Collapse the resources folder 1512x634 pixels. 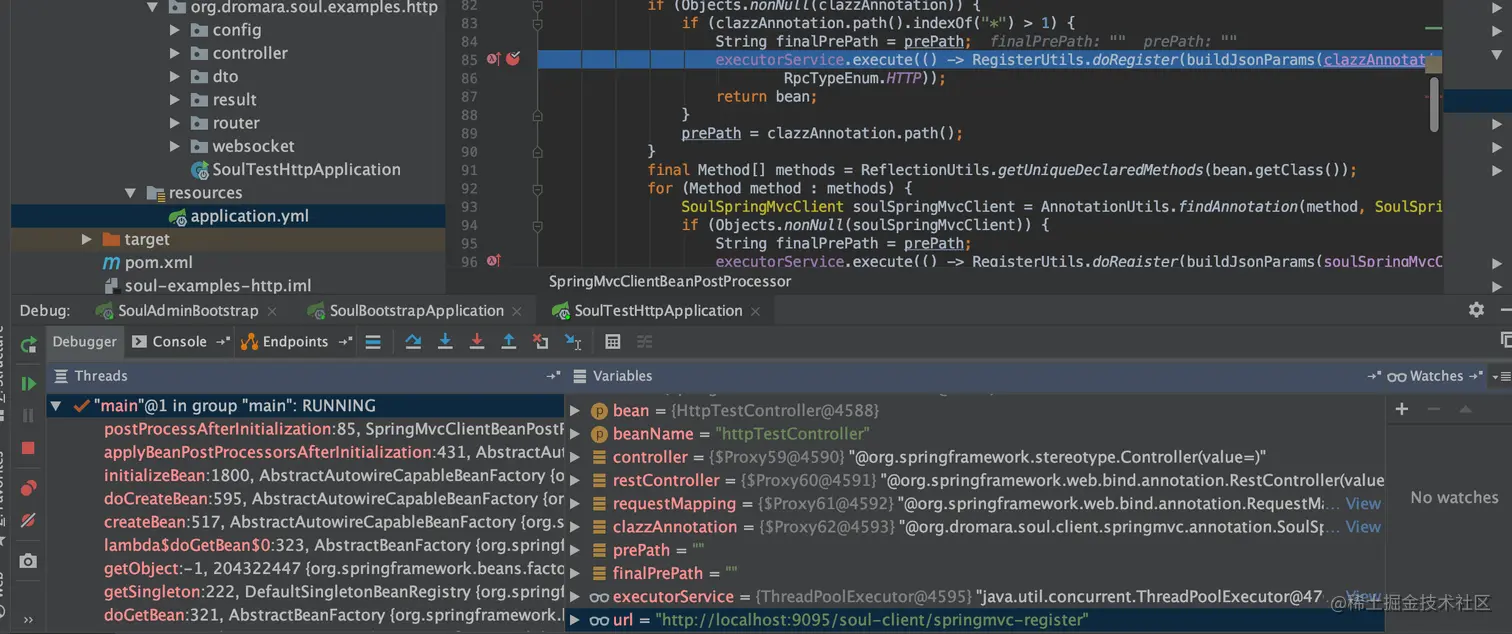pyautogui.click(x=130, y=193)
